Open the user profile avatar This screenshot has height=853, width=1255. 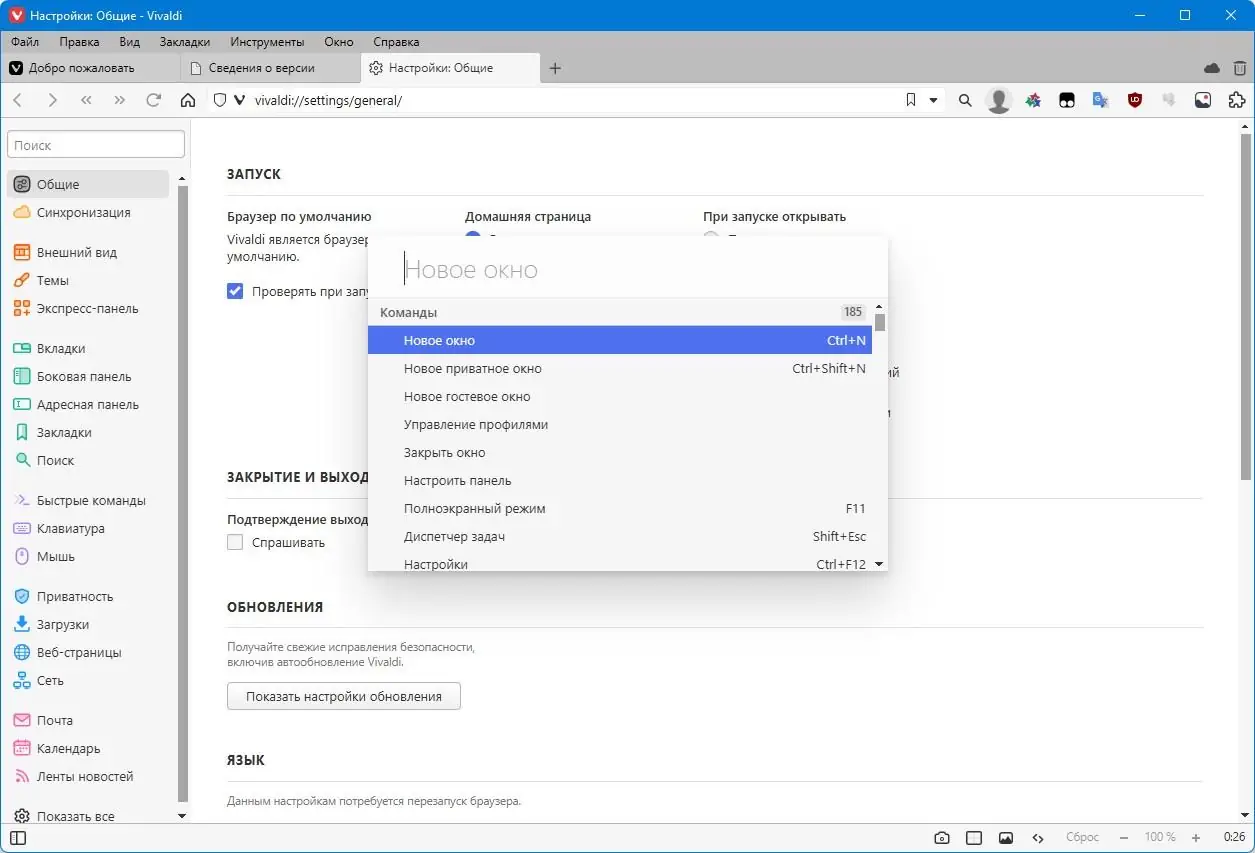pyautogui.click(x=998, y=100)
